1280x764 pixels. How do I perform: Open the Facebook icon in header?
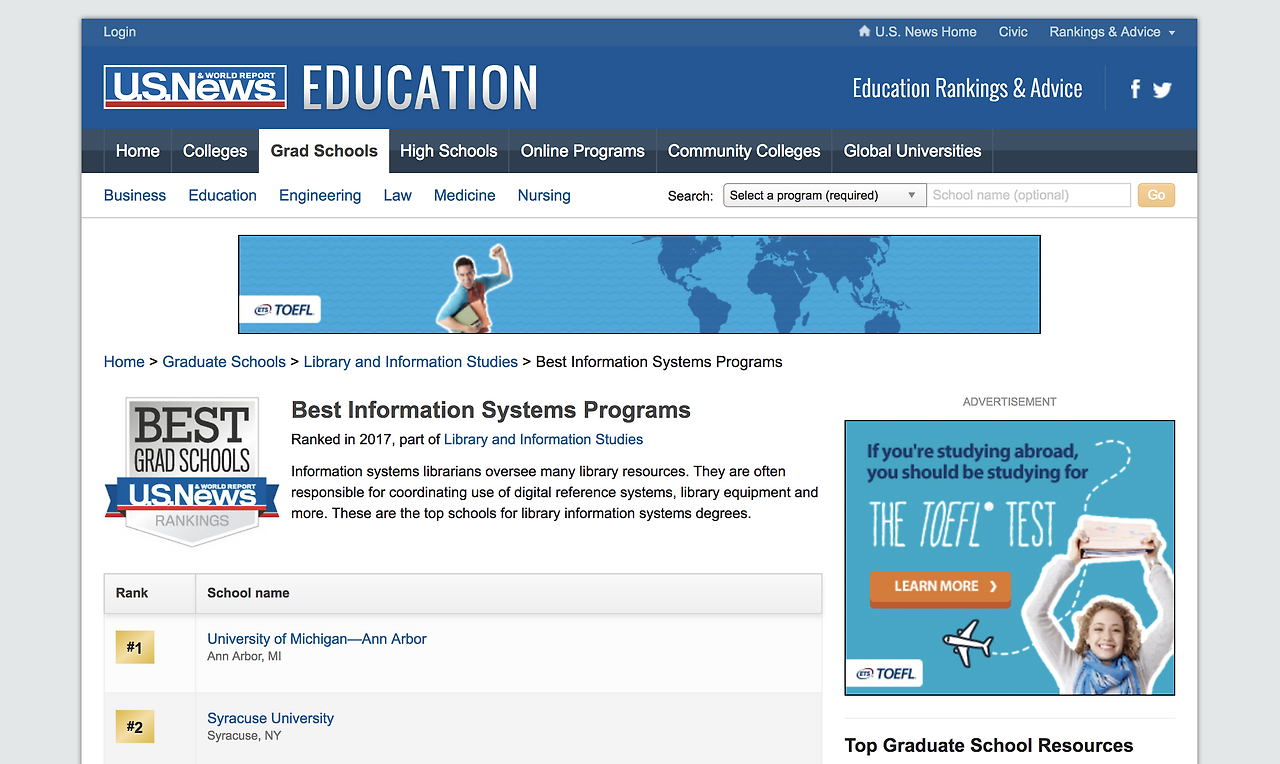(1135, 90)
